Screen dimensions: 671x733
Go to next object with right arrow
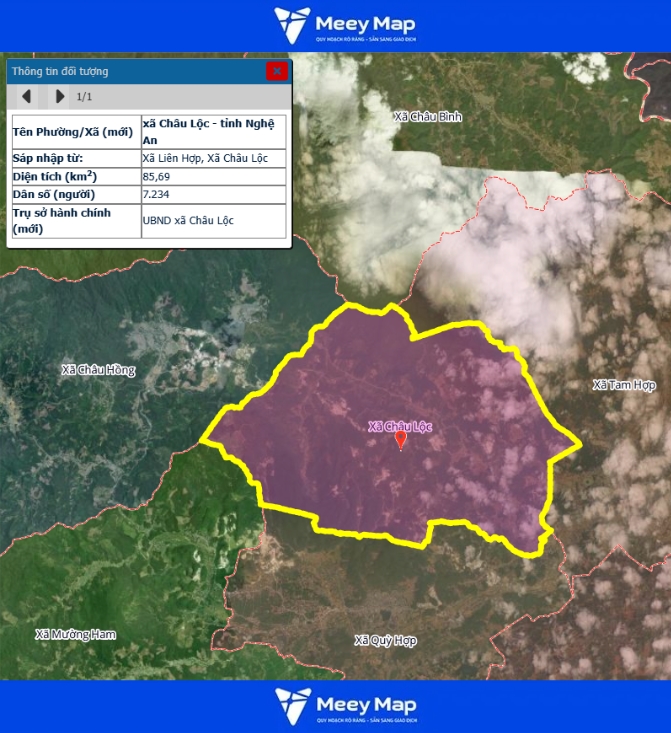60,97
